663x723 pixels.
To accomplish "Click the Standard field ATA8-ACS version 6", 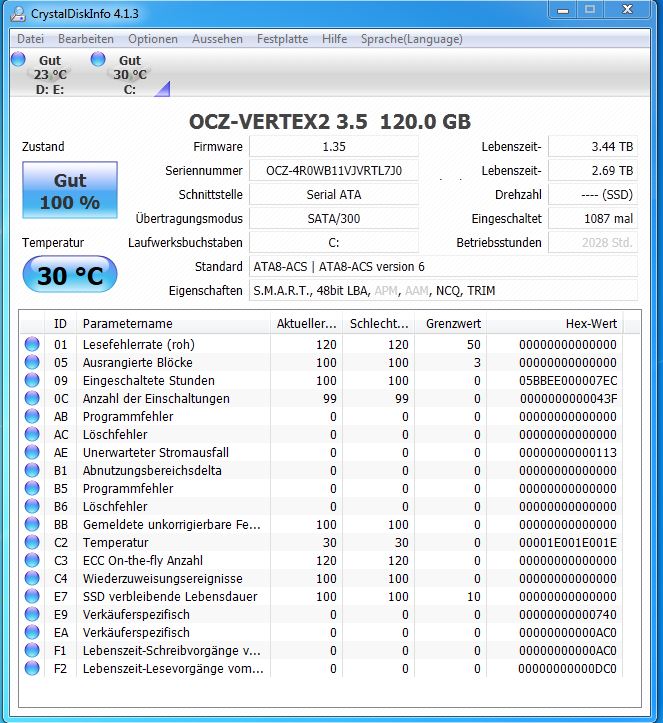I will 444,267.
